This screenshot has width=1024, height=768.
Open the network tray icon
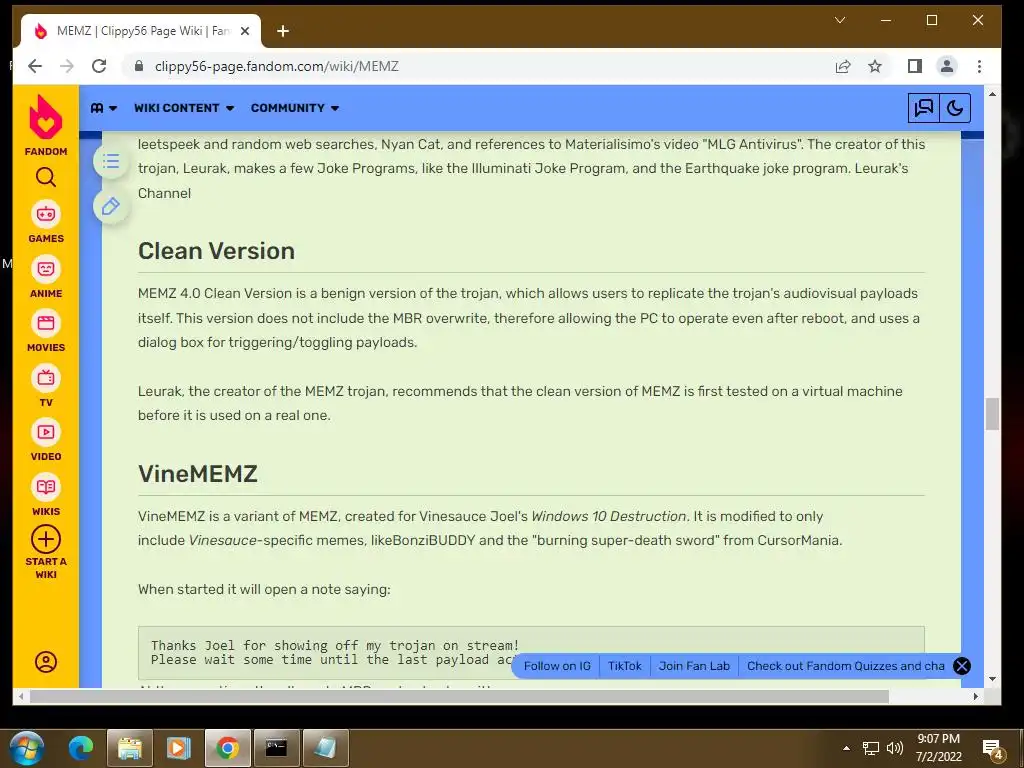pos(871,748)
